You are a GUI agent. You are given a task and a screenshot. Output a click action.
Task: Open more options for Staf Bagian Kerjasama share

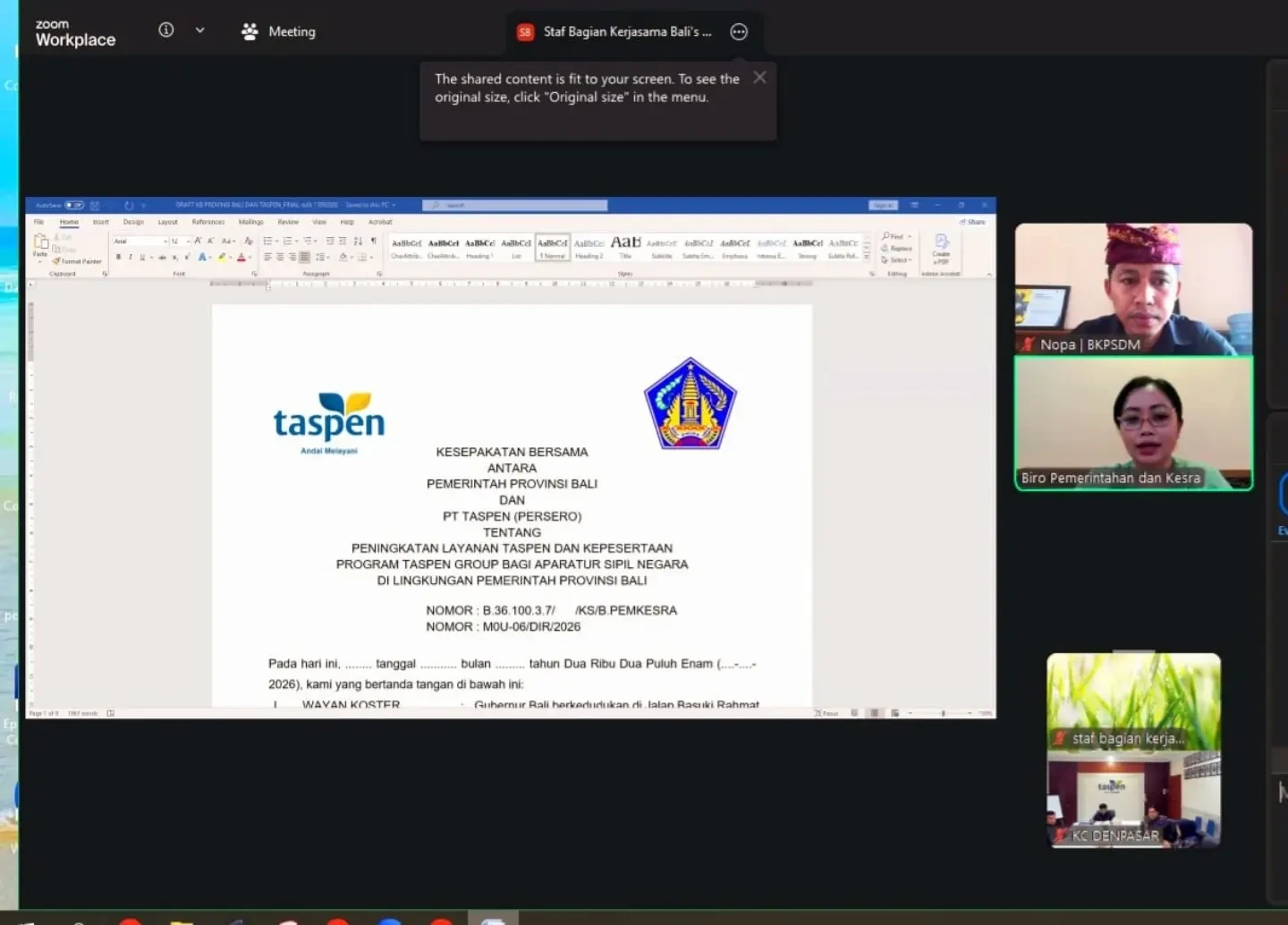pos(739,31)
